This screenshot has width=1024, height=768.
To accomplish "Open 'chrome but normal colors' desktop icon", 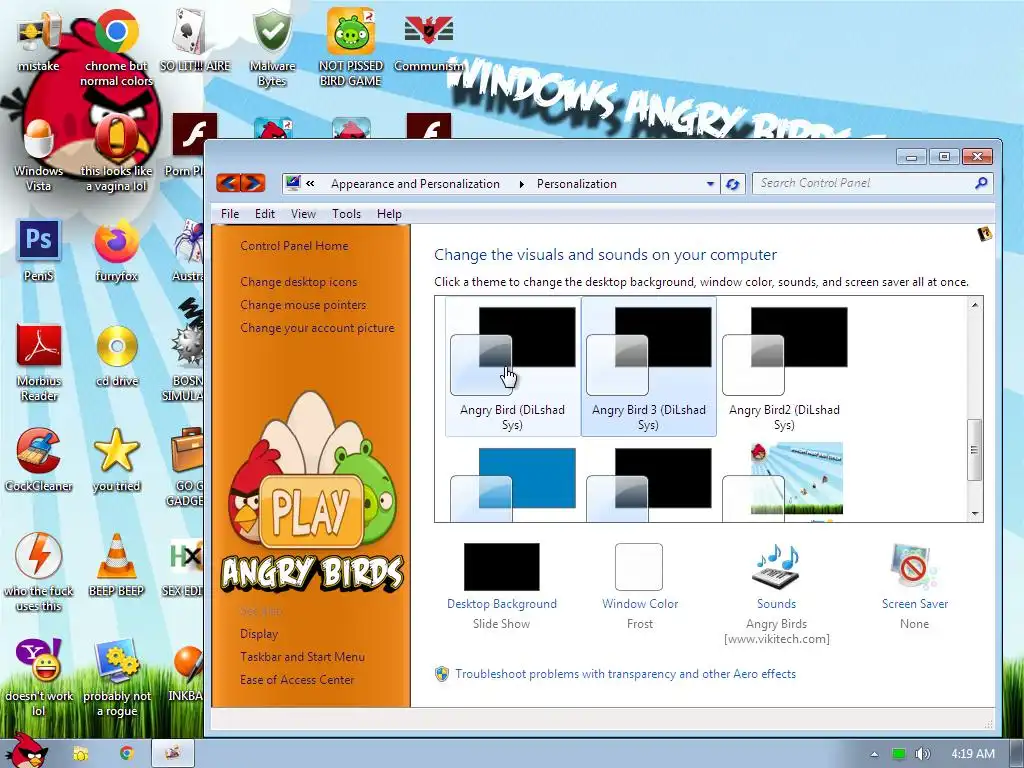I will 116,46.
